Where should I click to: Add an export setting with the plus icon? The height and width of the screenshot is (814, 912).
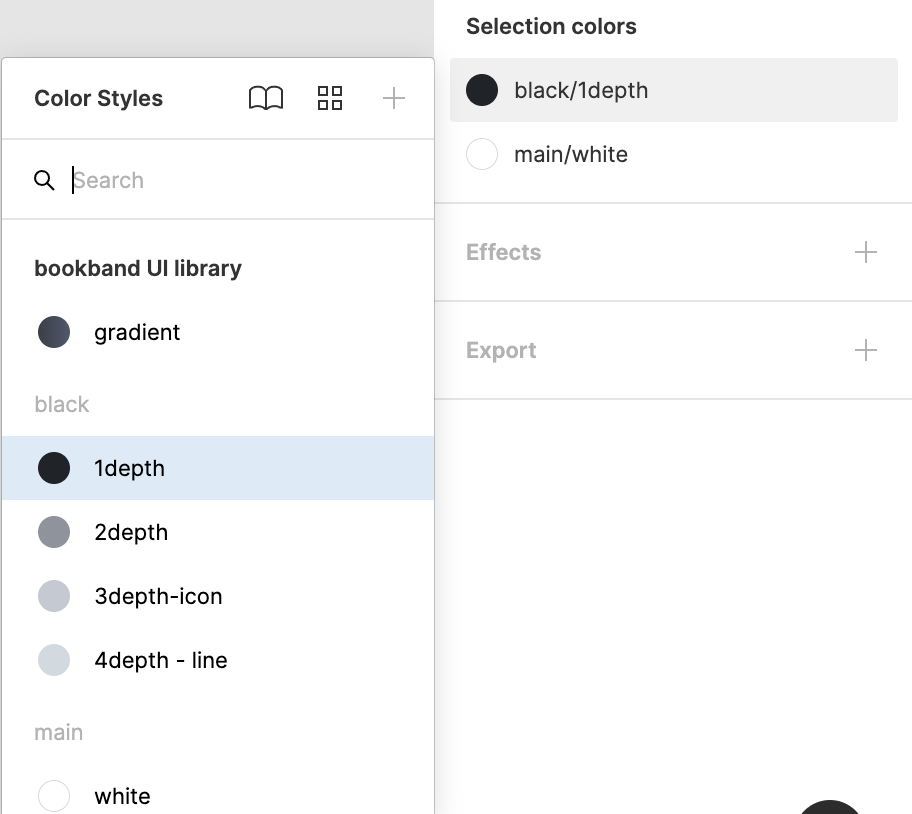coord(866,350)
